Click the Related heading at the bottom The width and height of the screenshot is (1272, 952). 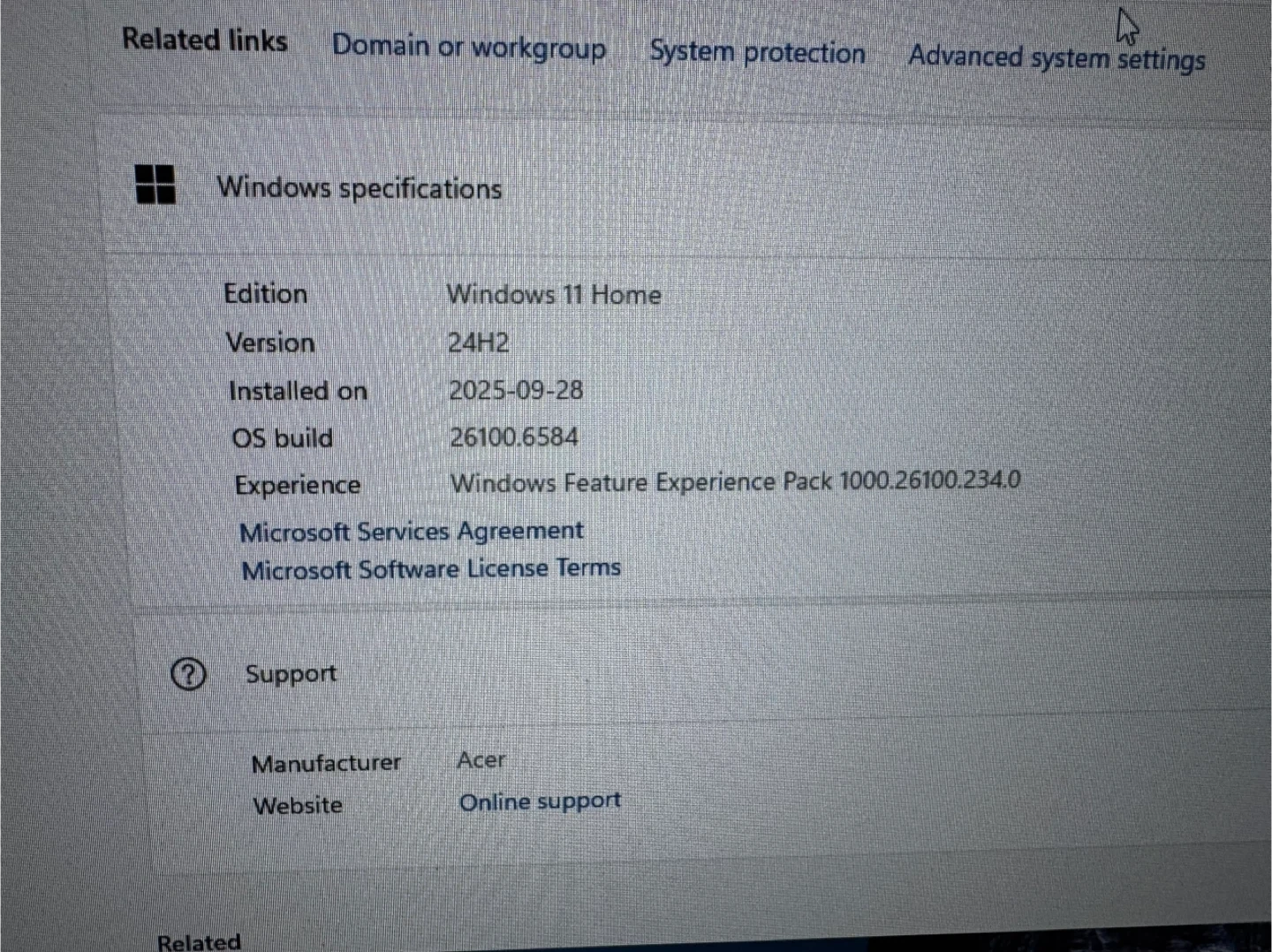(x=199, y=941)
